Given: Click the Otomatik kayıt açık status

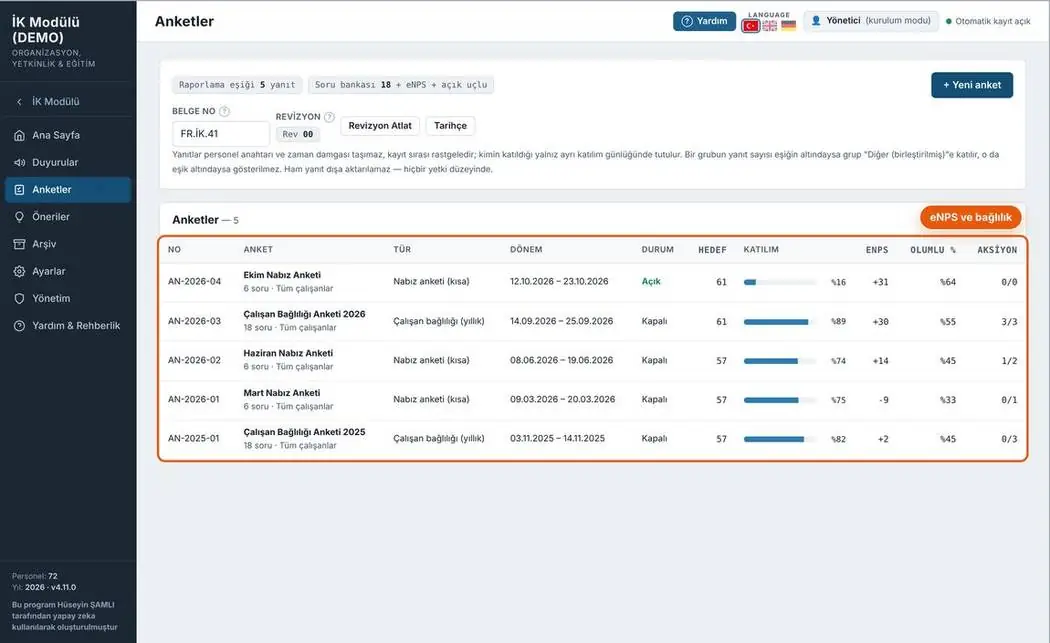Looking at the screenshot, I should [988, 21].
